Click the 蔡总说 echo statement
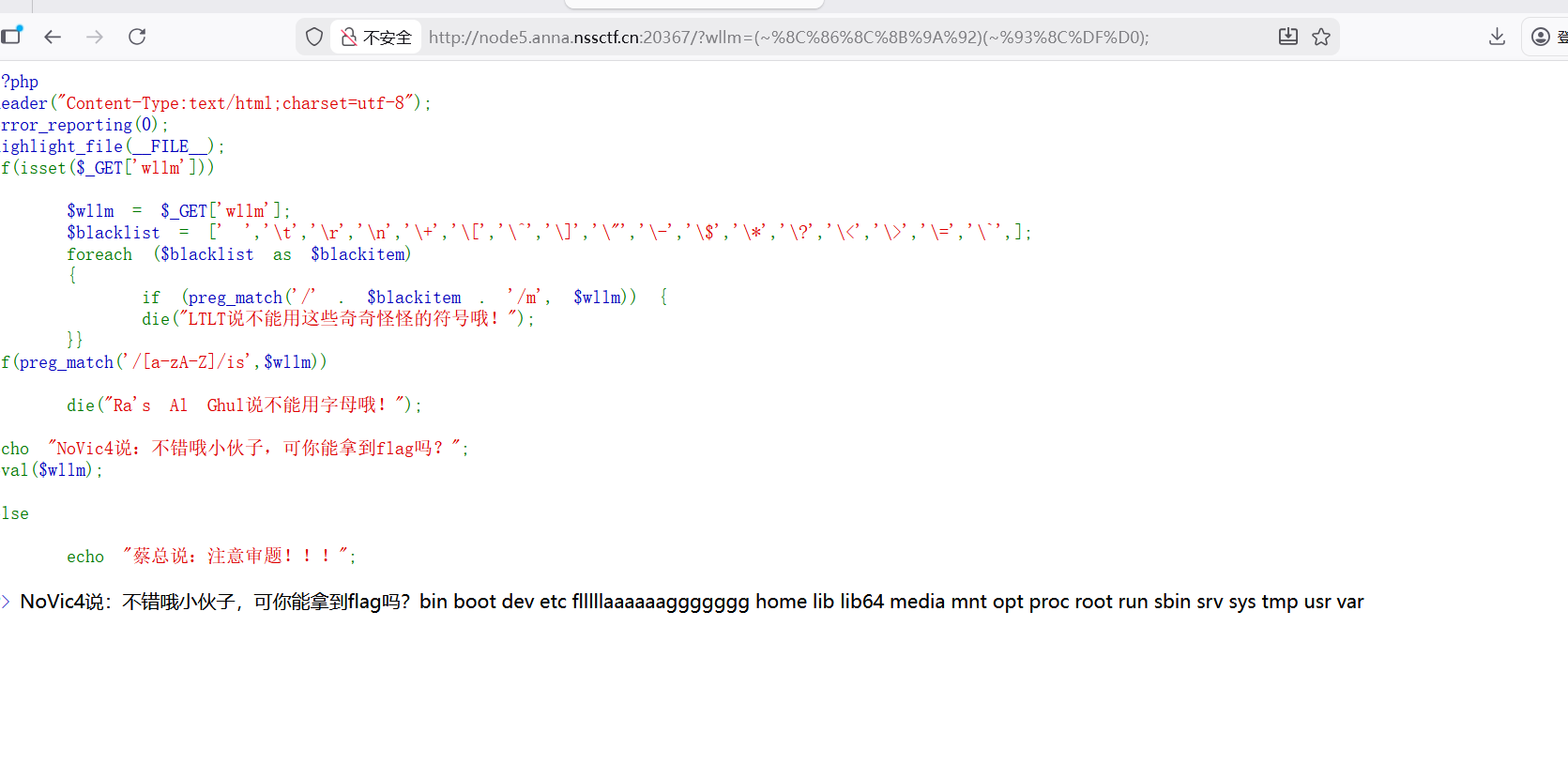Viewport: 1568px width, 764px height. tap(211, 557)
